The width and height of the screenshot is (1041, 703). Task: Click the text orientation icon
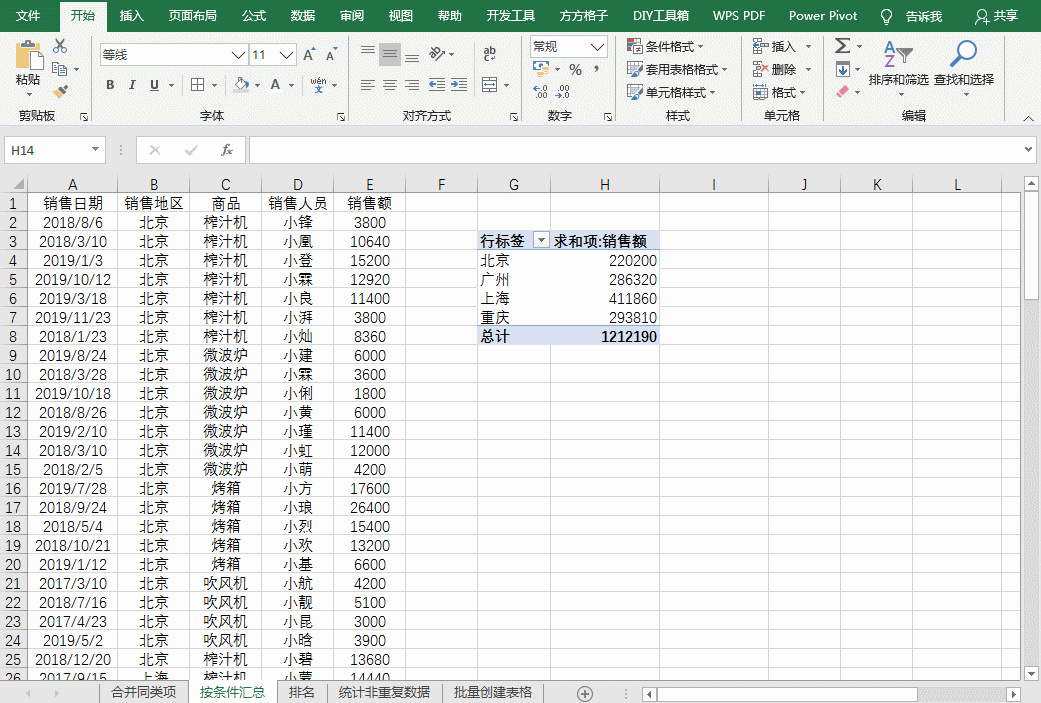pyautogui.click(x=438, y=54)
